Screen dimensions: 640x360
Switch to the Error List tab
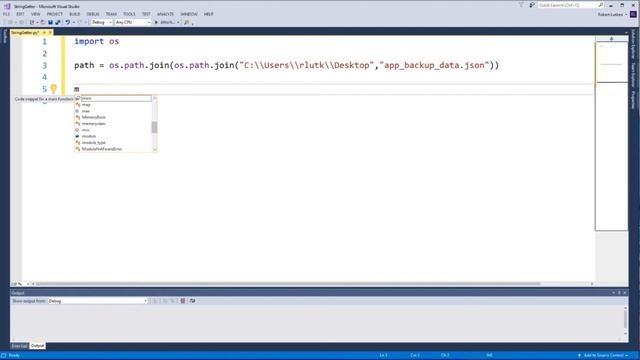19,346
